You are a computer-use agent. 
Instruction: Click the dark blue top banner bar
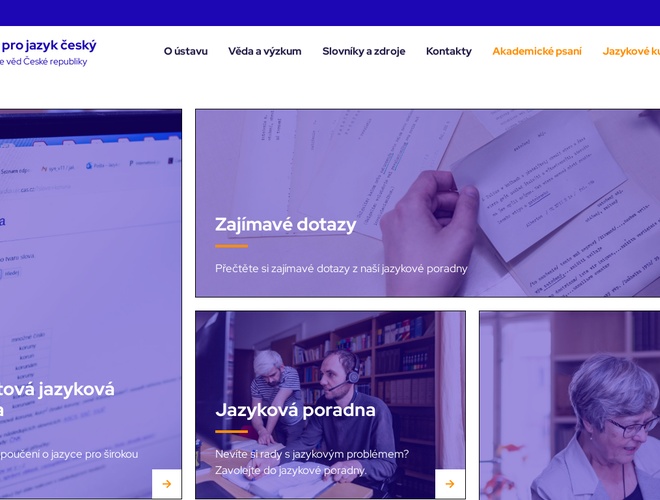(330, 13)
